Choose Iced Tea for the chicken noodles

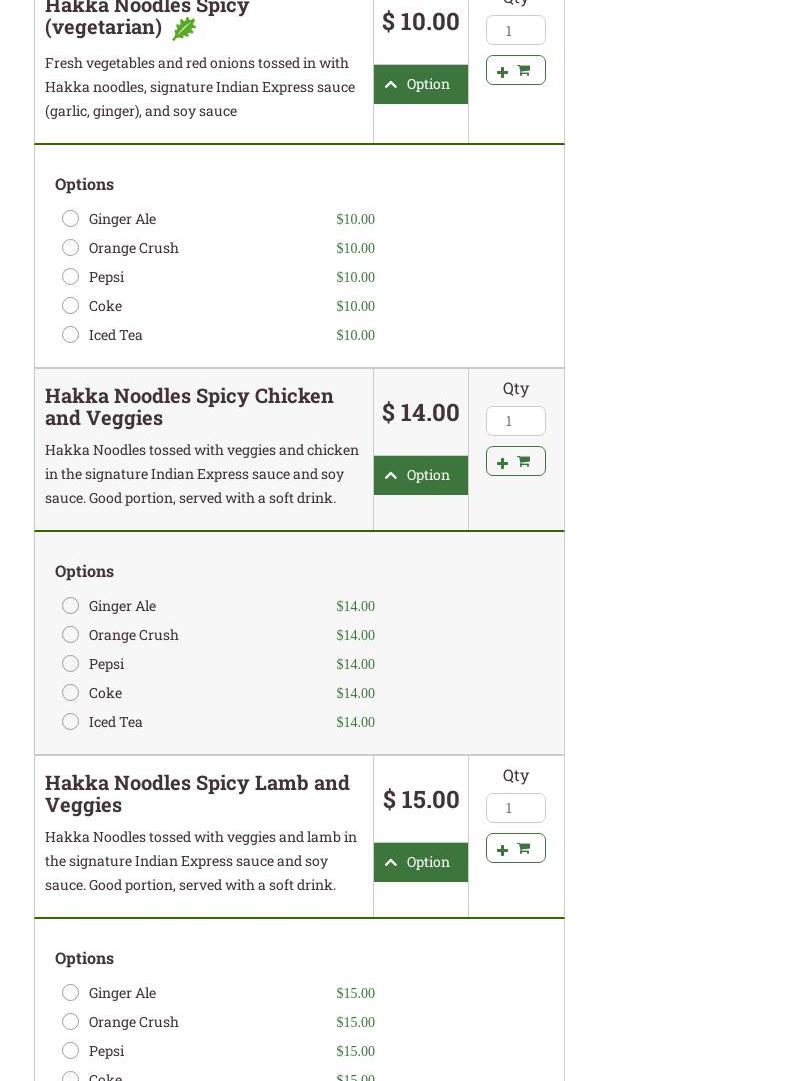coord(70,722)
